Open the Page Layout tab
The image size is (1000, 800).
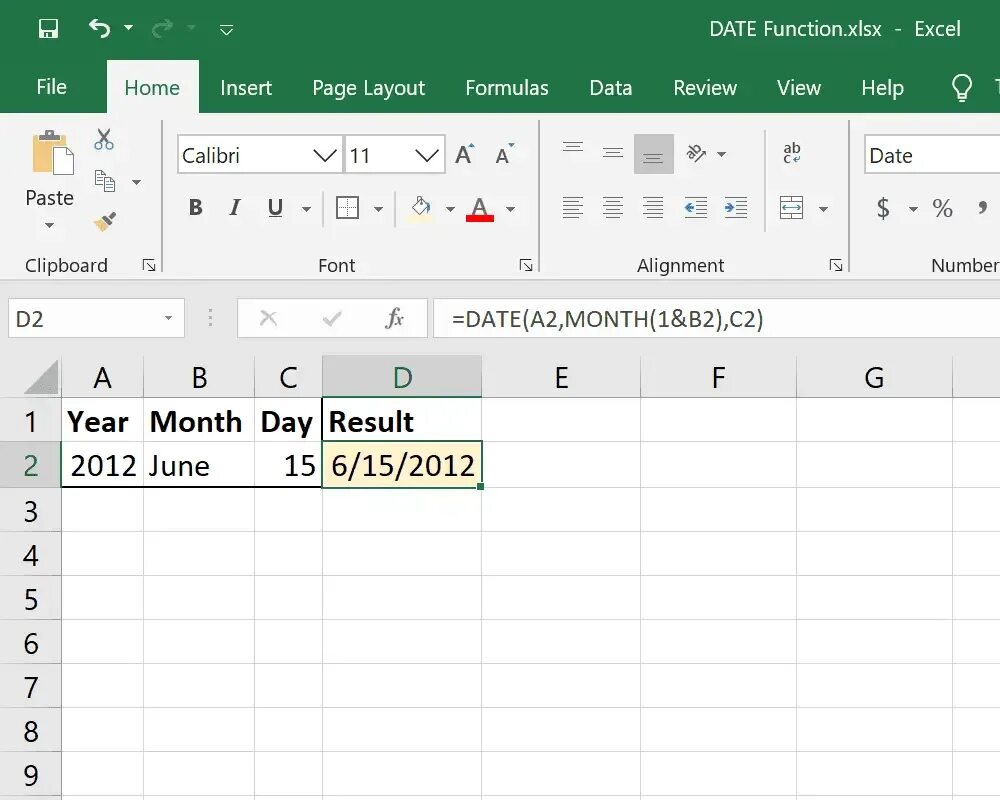[x=369, y=87]
